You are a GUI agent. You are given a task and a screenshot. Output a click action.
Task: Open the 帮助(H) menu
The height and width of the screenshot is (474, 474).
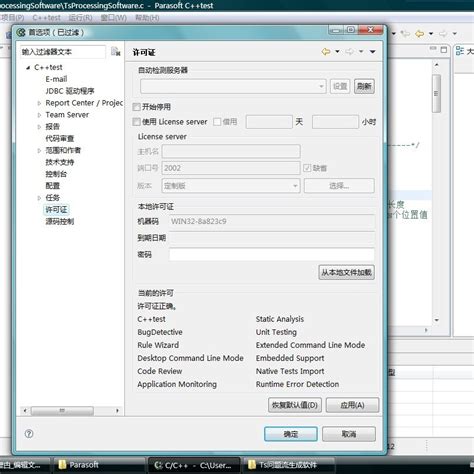click(x=147, y=18)
